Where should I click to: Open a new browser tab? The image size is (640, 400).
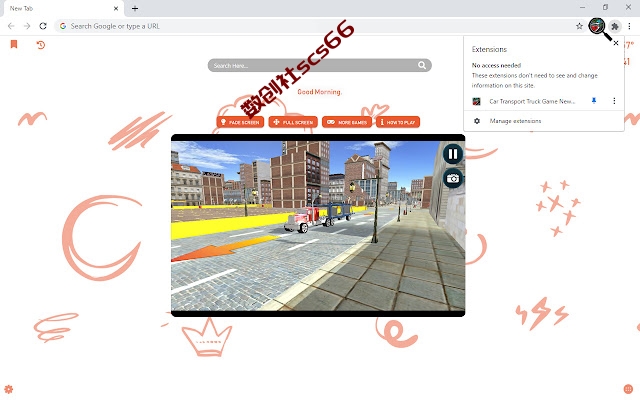click(135, 8)
